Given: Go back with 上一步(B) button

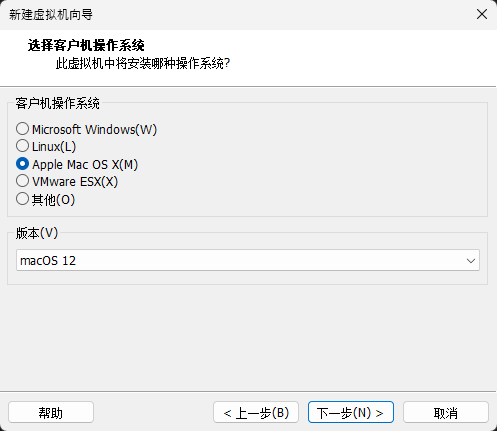Looking at the screenshot, I should click(x=256, y=413).
